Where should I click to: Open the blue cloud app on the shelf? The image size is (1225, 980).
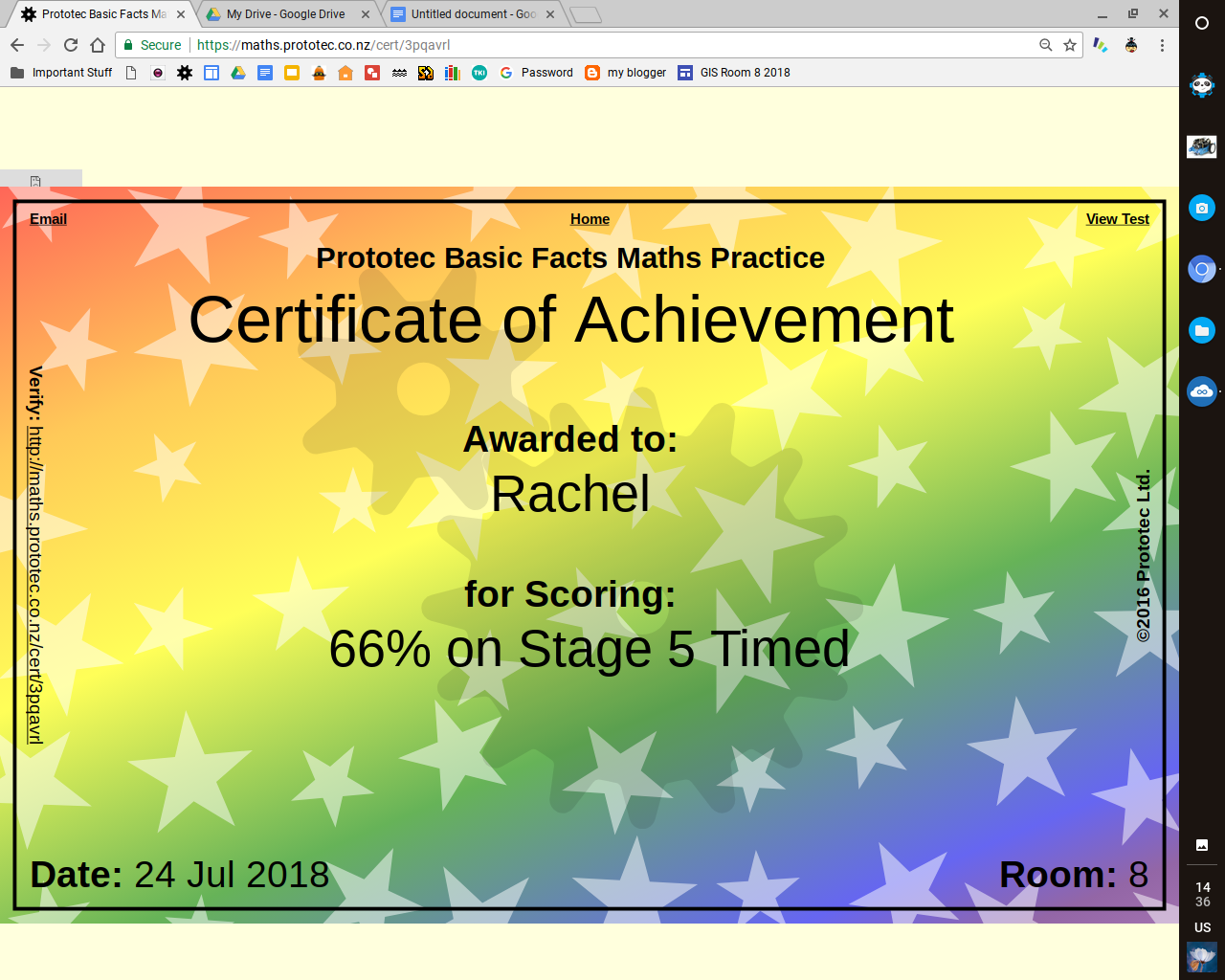[1202, 391]
